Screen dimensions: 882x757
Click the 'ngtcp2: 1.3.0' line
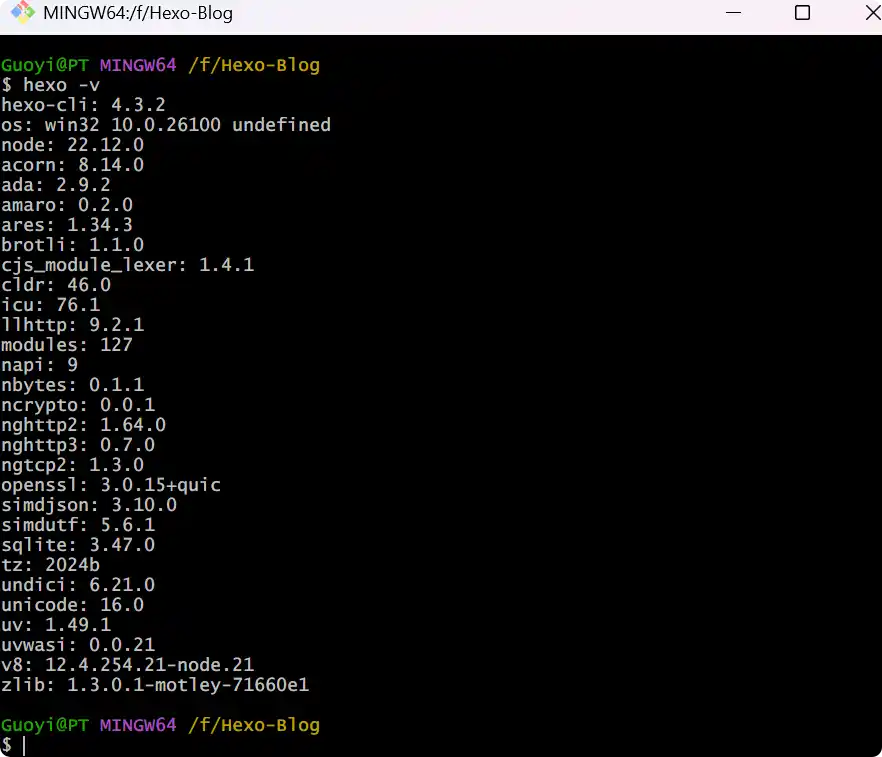73,464
